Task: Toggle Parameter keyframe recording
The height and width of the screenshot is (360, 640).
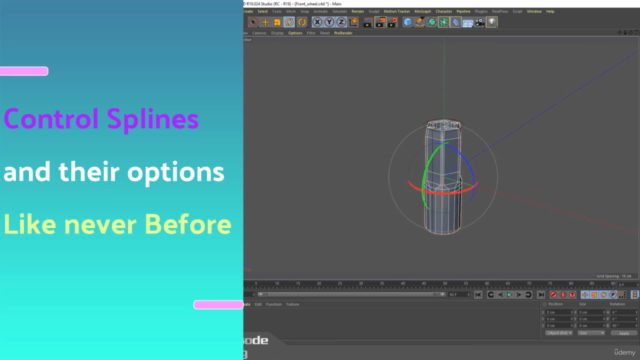Action: pyautogui.click(x=613, y=295)
